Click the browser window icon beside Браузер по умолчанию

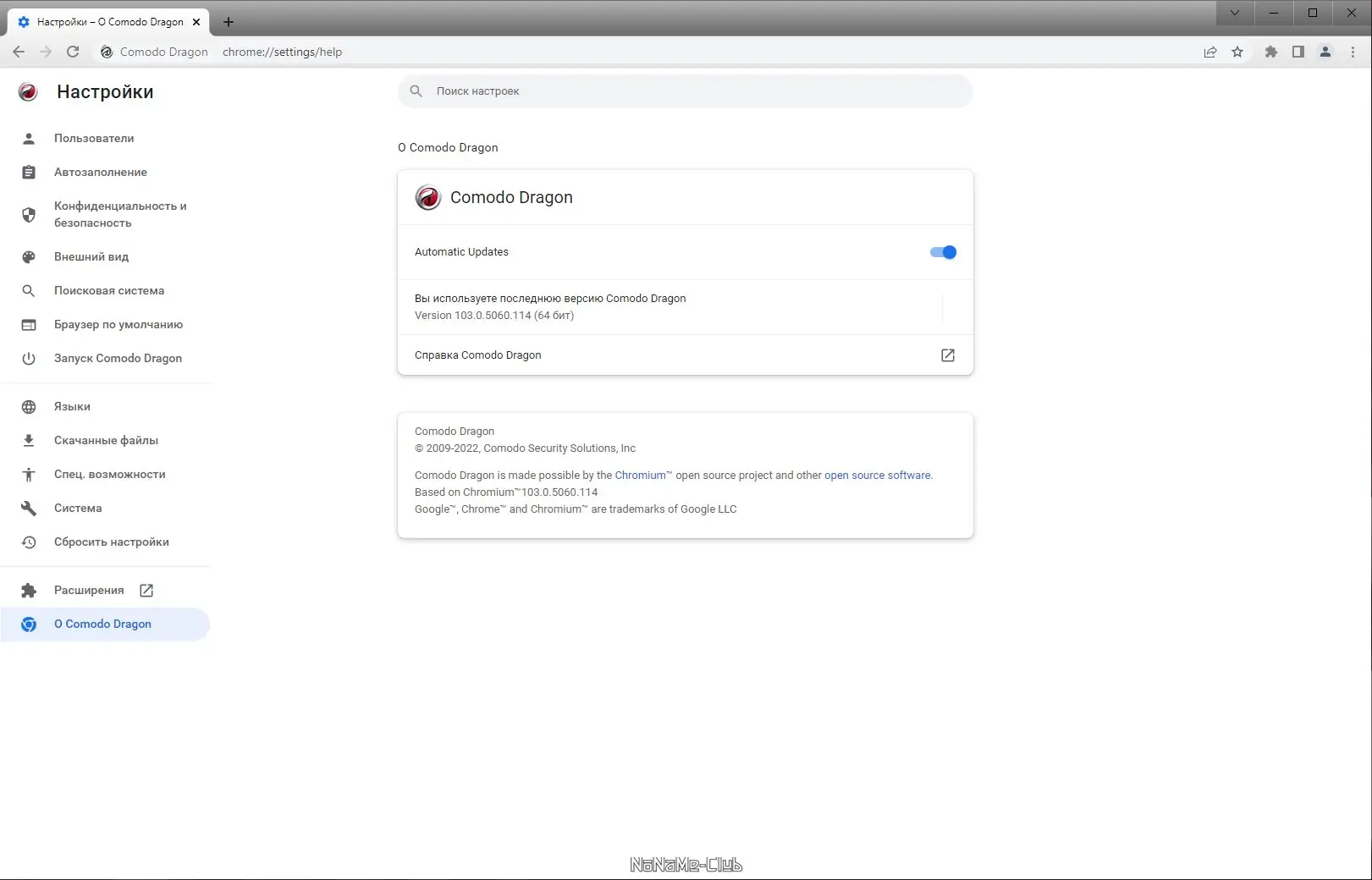point(29,324)
